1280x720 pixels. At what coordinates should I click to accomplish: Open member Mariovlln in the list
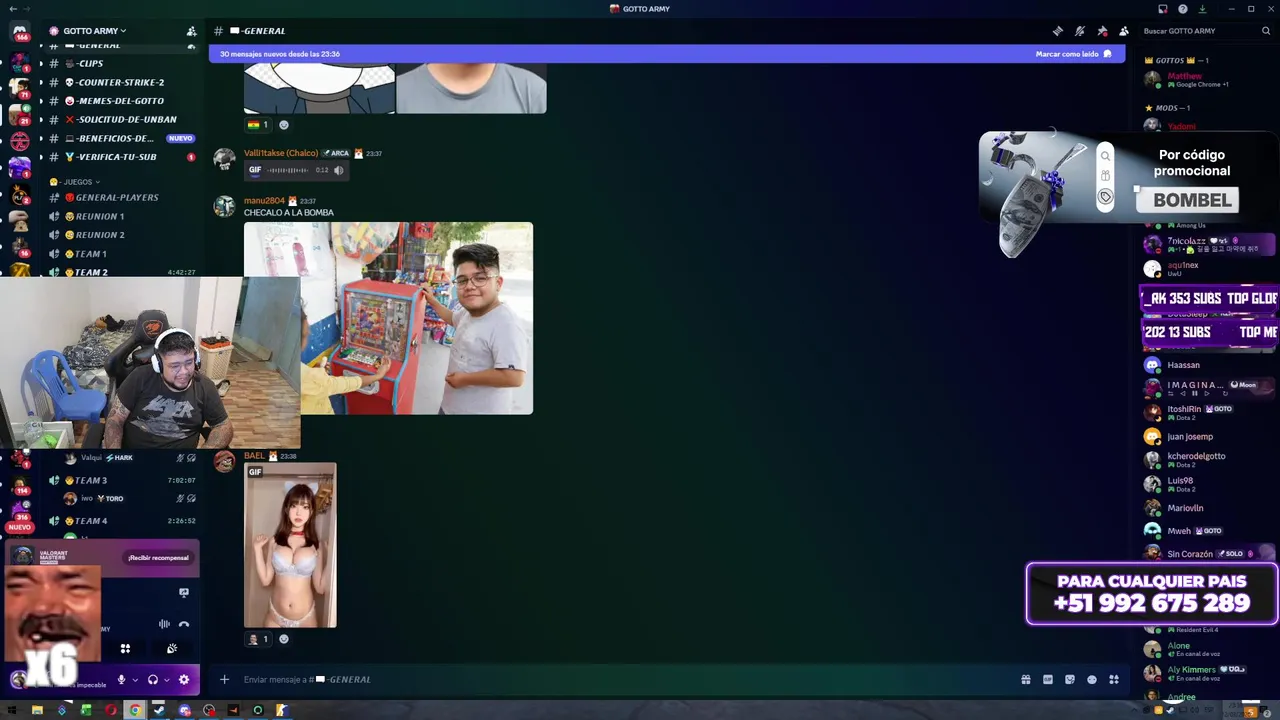point(1205,508)
